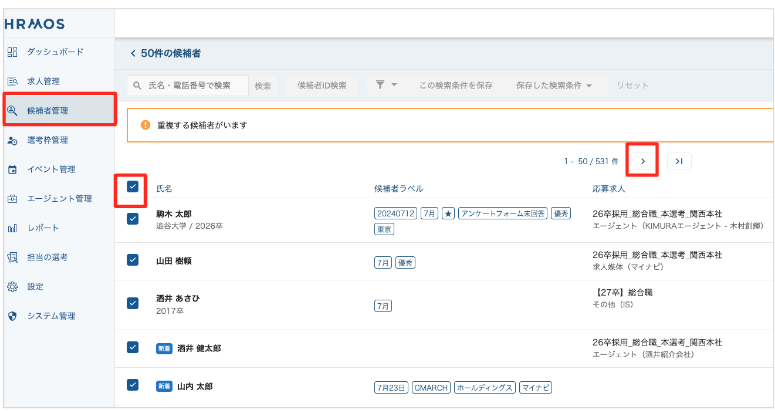Image resolution: width=775 pixels, height=412 pixels.
Task: Uncheck the checkbox for 山田 樹頼
Action: pyautogui.click(x=133, y=260)
